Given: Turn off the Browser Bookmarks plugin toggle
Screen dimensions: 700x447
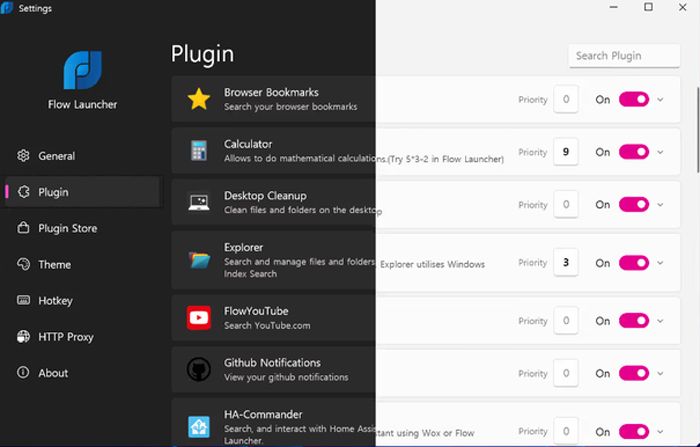Looking at the screenshot, I should point(634,99).
